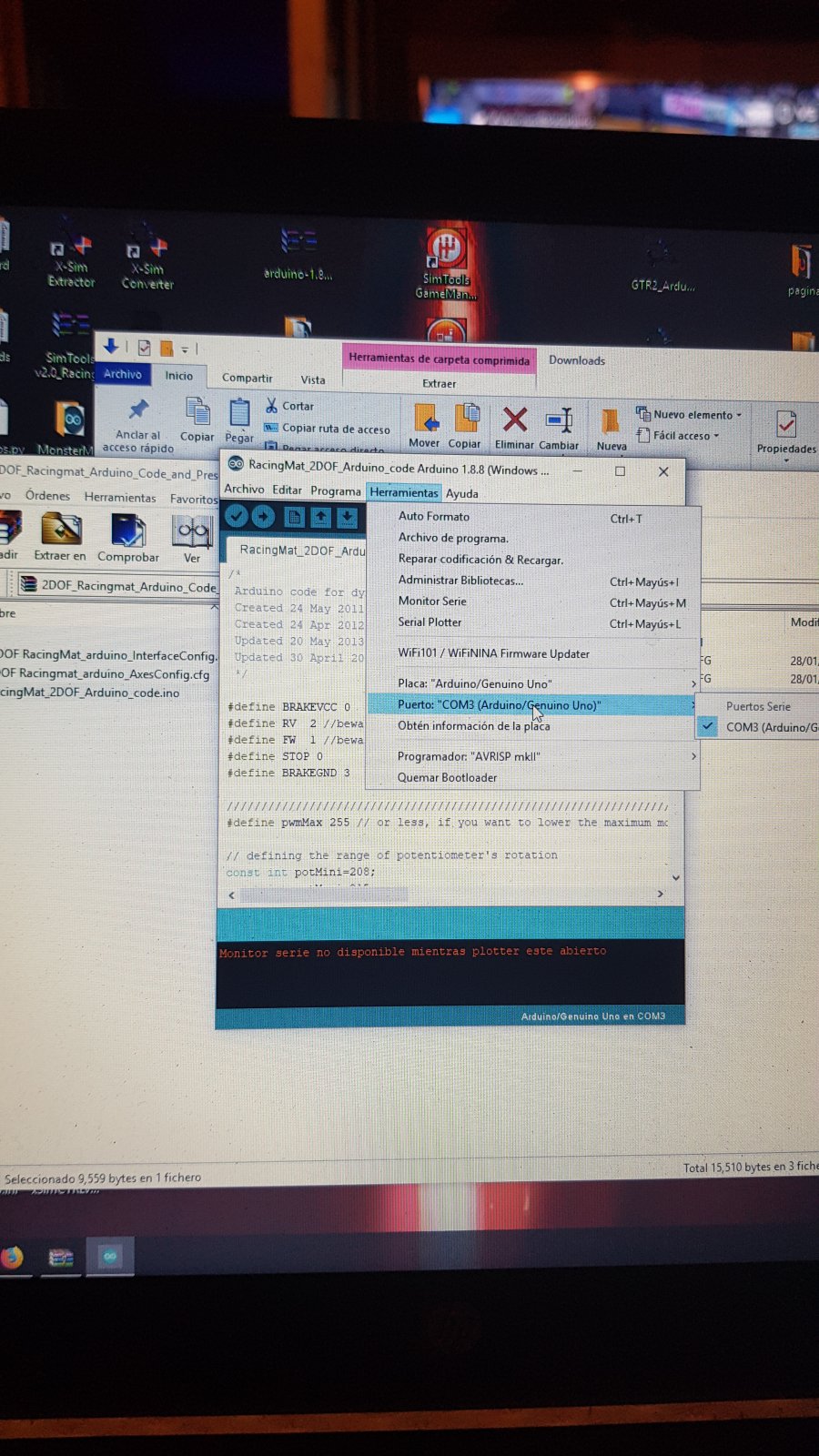
Task: Open the Arduino Editar menu
Action: 287,490
